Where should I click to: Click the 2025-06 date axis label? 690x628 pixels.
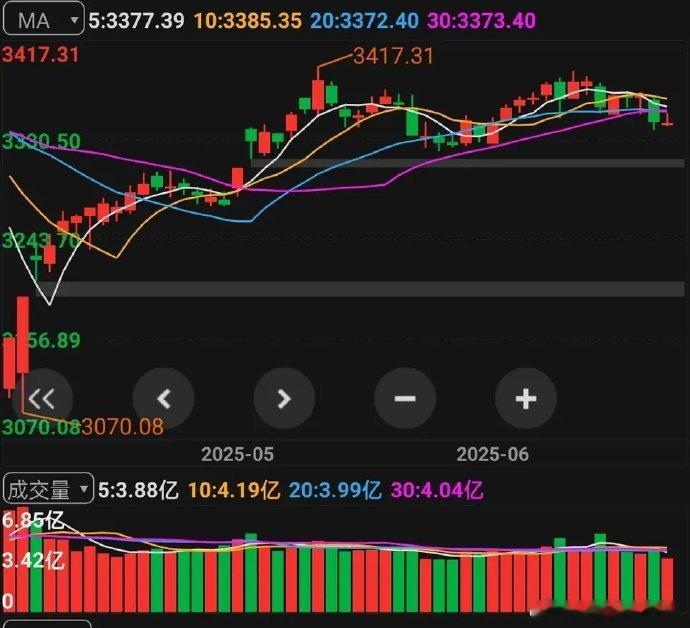click(493, 454)
